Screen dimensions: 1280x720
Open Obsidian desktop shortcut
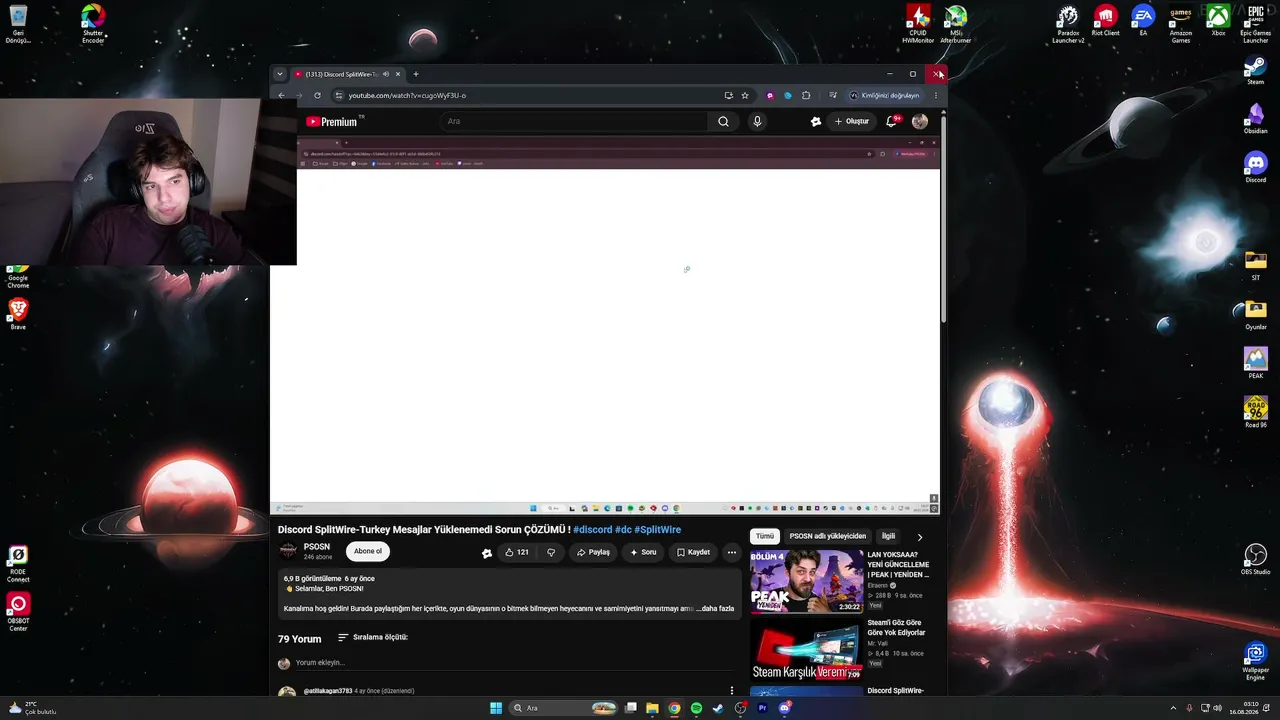1256,119
